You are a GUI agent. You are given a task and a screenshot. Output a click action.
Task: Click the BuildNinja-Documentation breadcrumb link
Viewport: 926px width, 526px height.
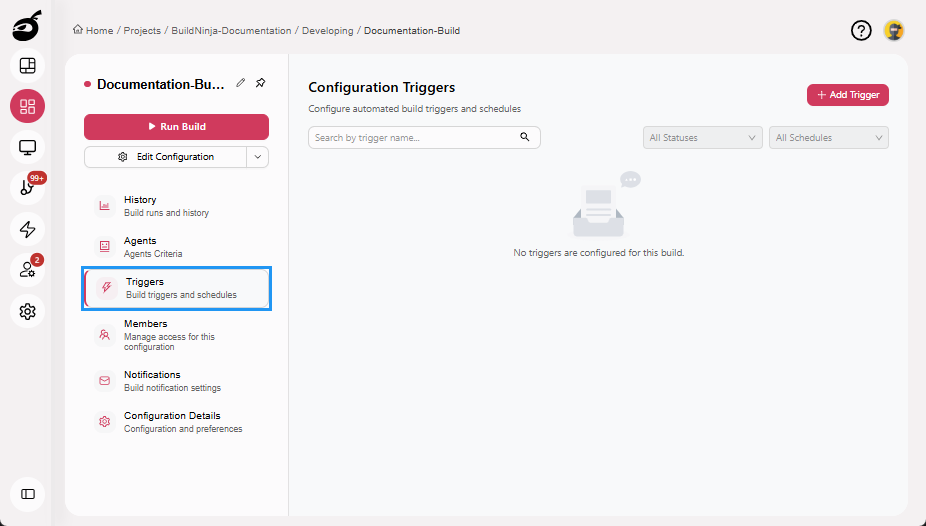(231, 31)
